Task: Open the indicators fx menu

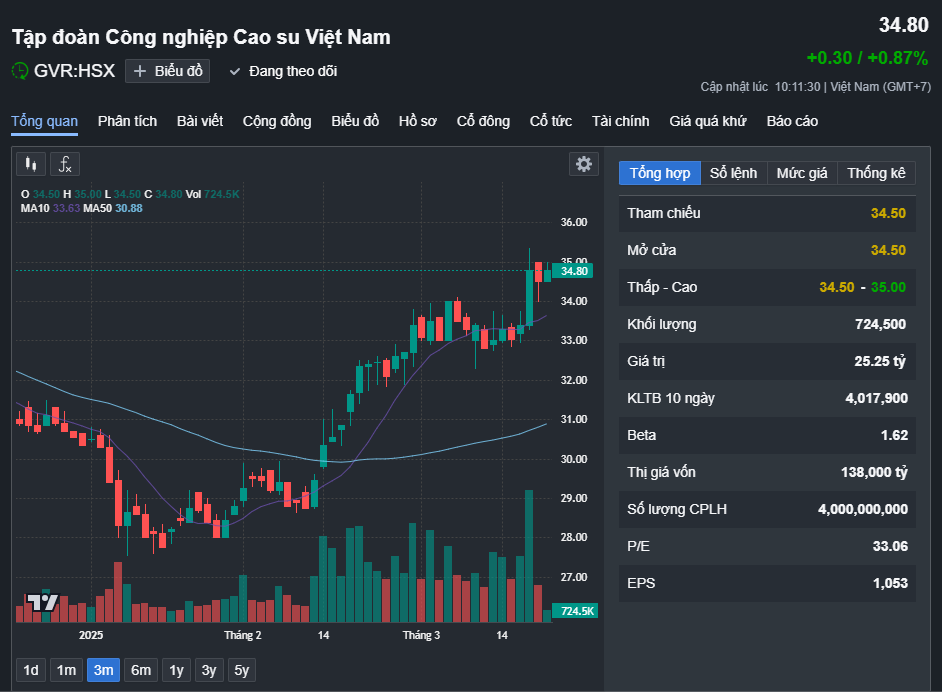Action: tap(65, 164)
